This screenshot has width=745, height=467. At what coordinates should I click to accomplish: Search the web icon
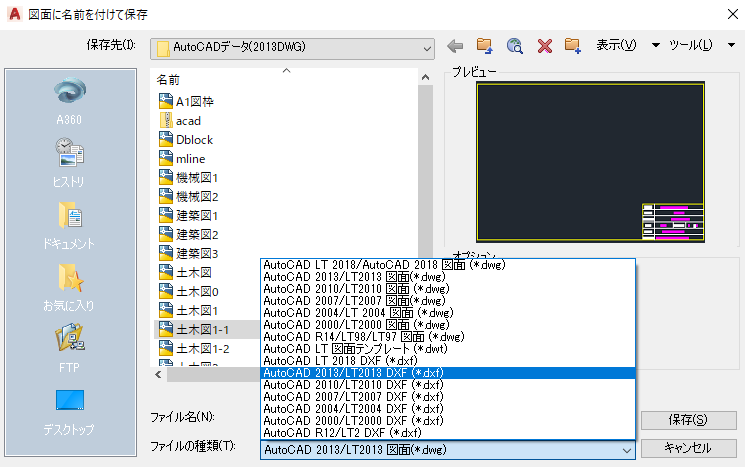(515, 46)
